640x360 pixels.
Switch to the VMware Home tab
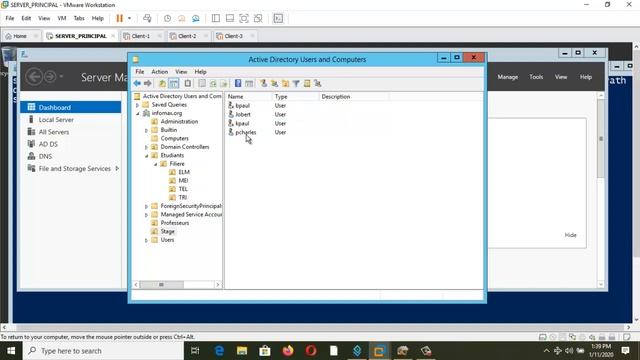20,36
